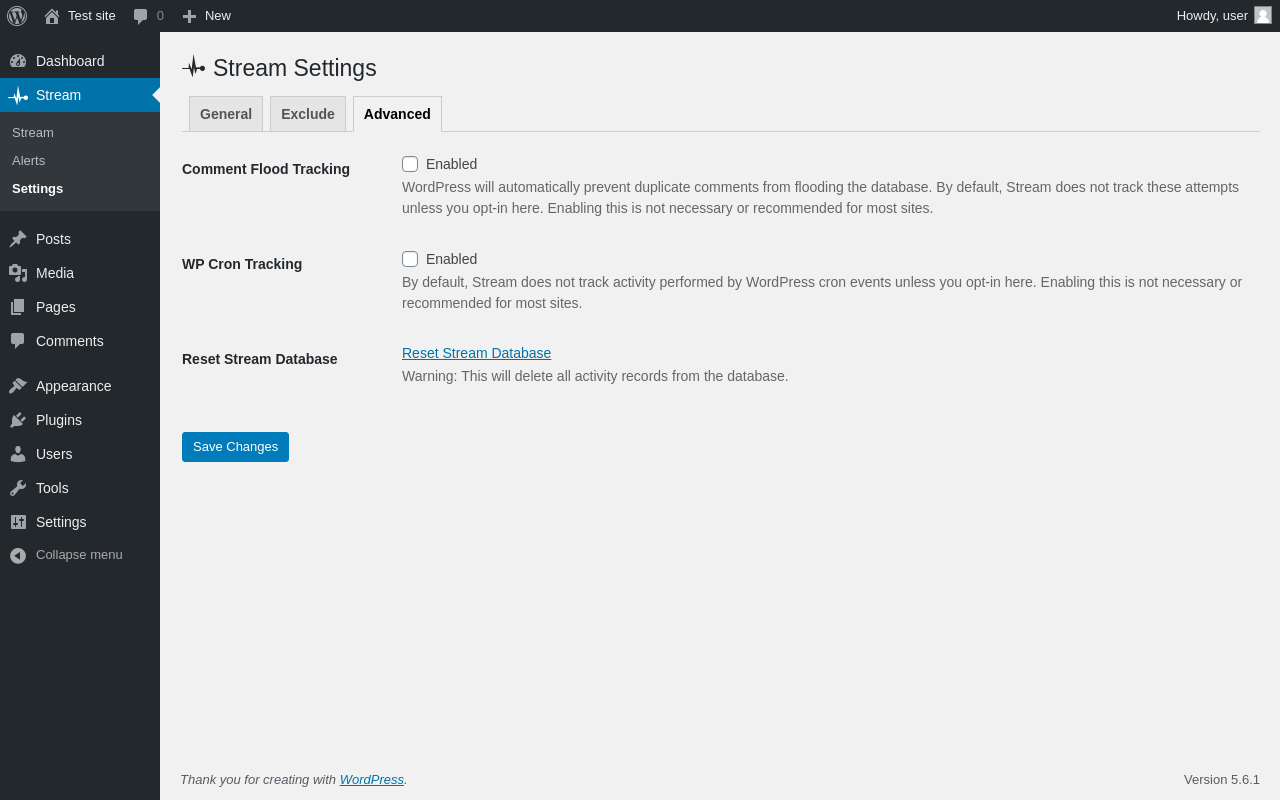Open the Alerts submenu item

tap(29, 160)
